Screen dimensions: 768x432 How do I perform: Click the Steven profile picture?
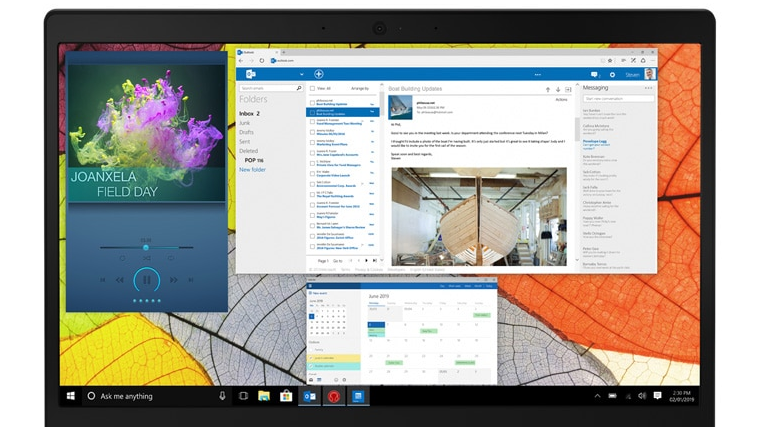650,74
